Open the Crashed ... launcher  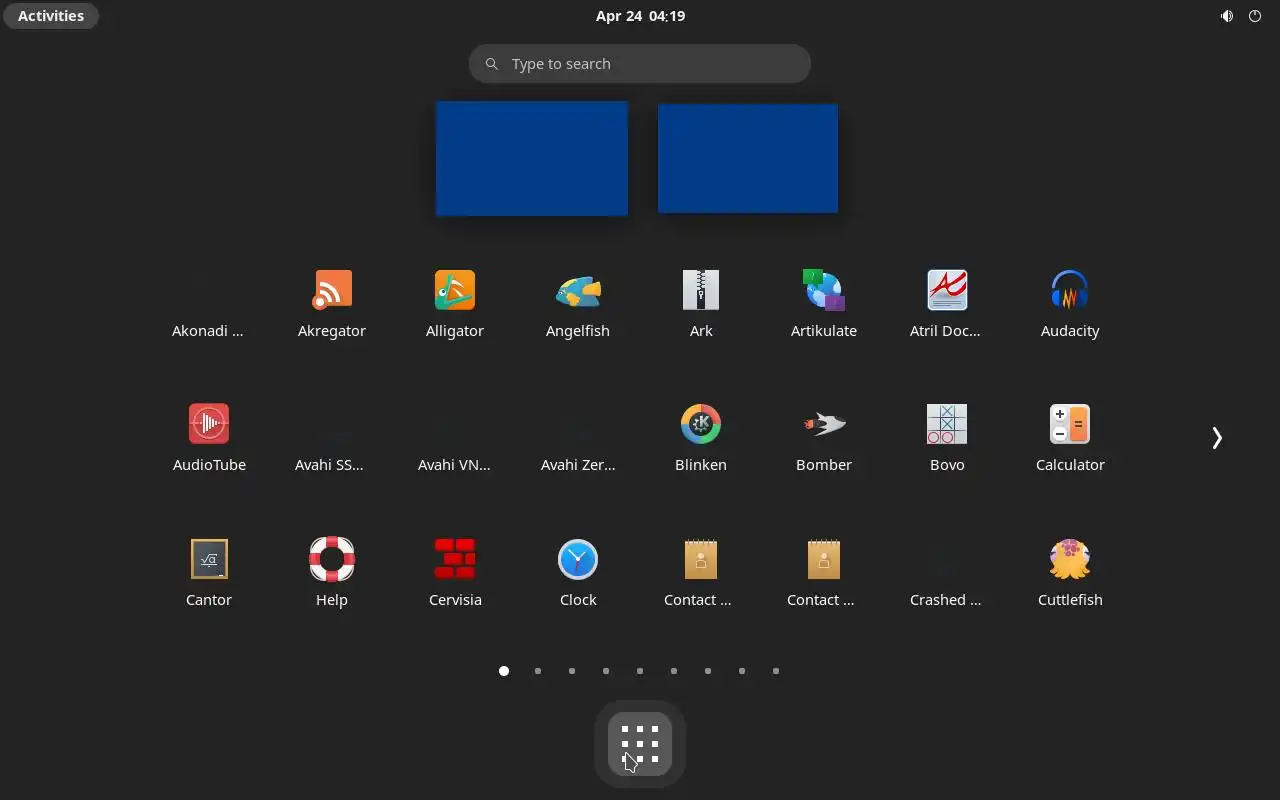point(946,574)
